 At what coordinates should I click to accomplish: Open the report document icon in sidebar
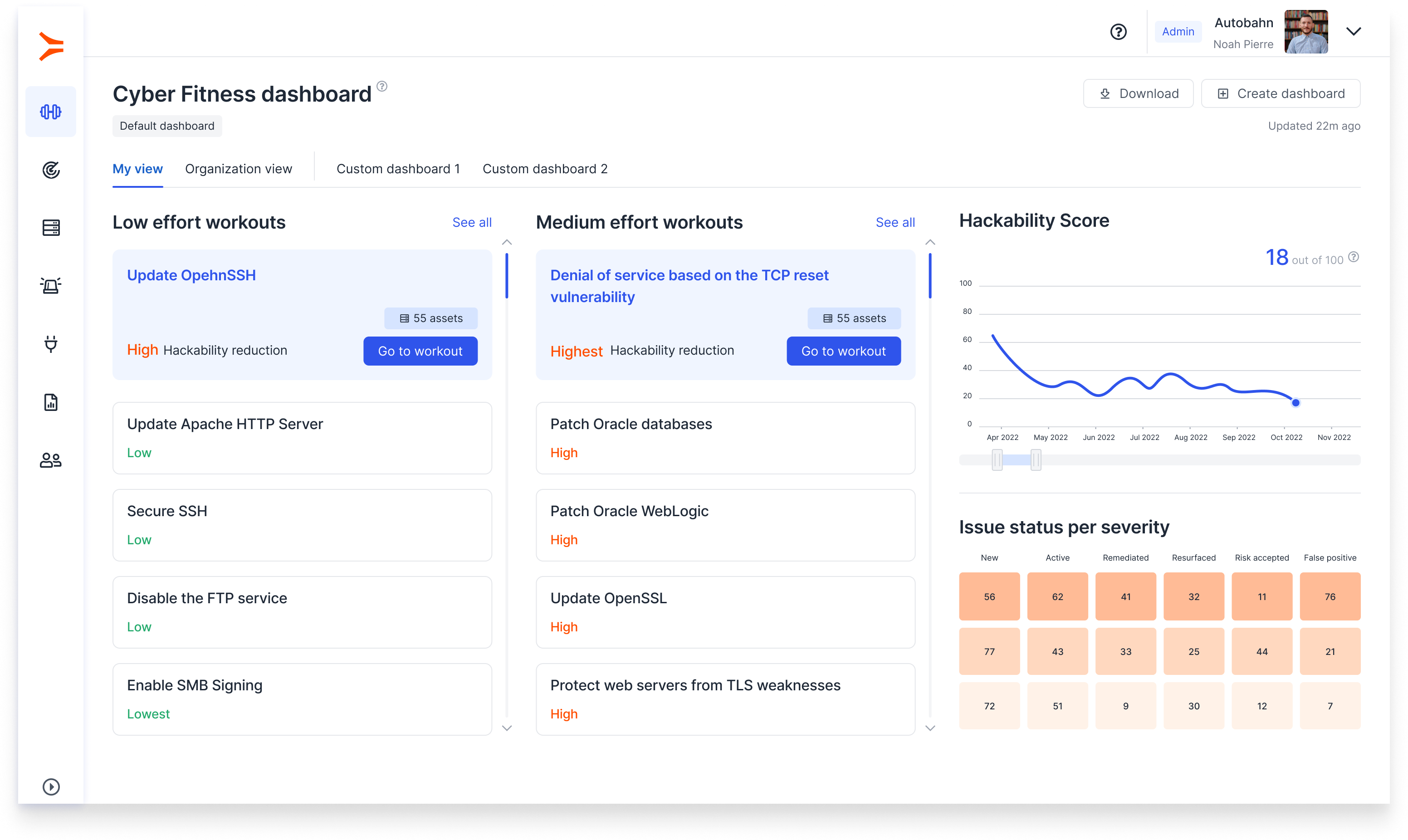(x=51, y=402)
